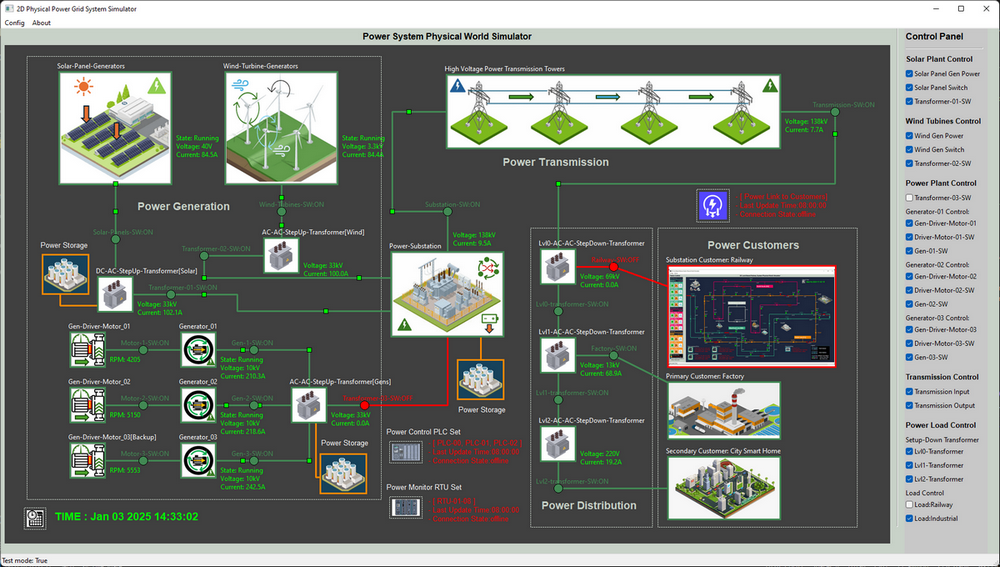1000x567 pixels.
Task: Click the red Railway-SW:OFF switch node
Action: tap(614, 267)
